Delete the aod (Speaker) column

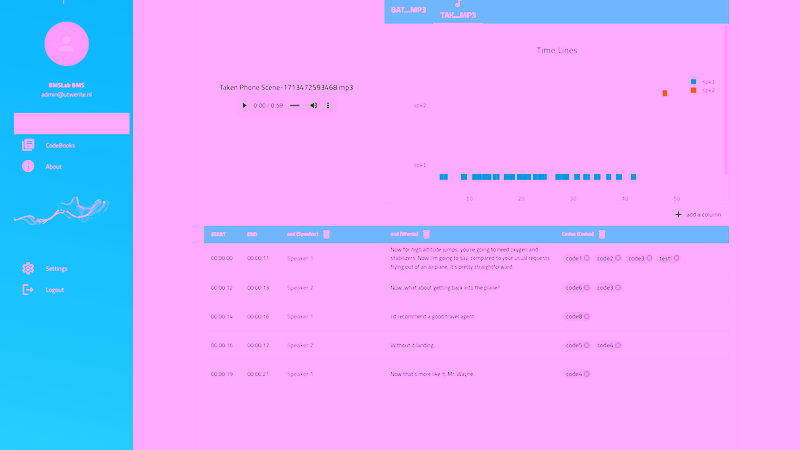tap(327, 234)
